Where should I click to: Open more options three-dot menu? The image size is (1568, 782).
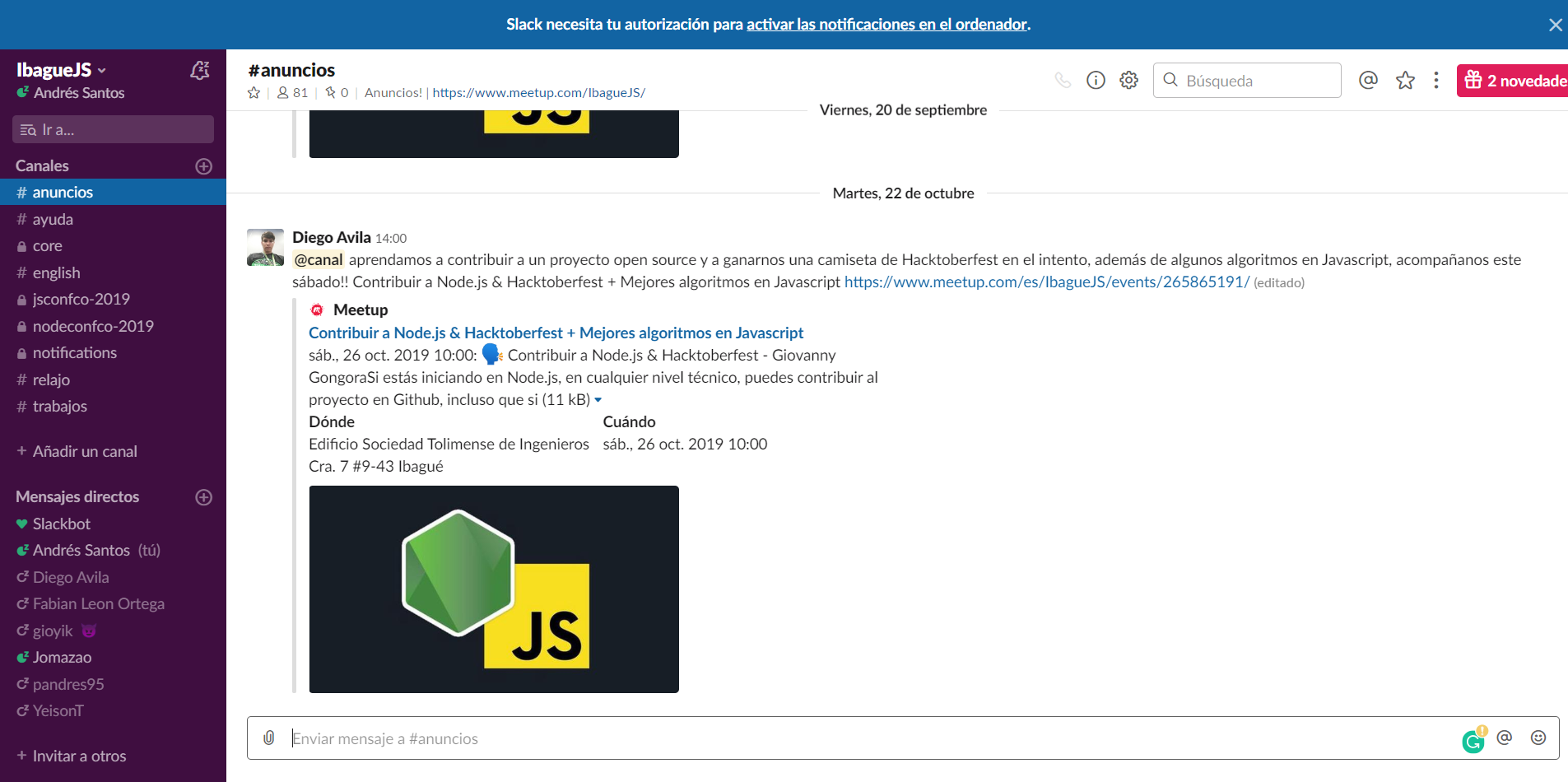1436,80
